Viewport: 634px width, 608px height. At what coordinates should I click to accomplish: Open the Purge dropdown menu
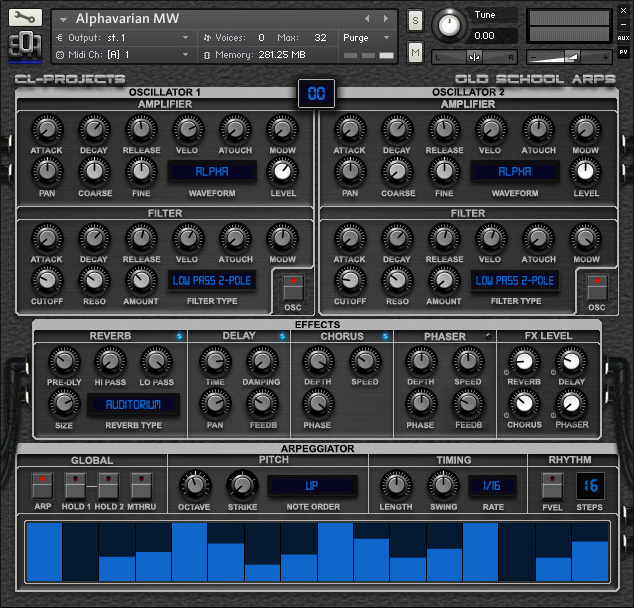[x=367, y=37]
